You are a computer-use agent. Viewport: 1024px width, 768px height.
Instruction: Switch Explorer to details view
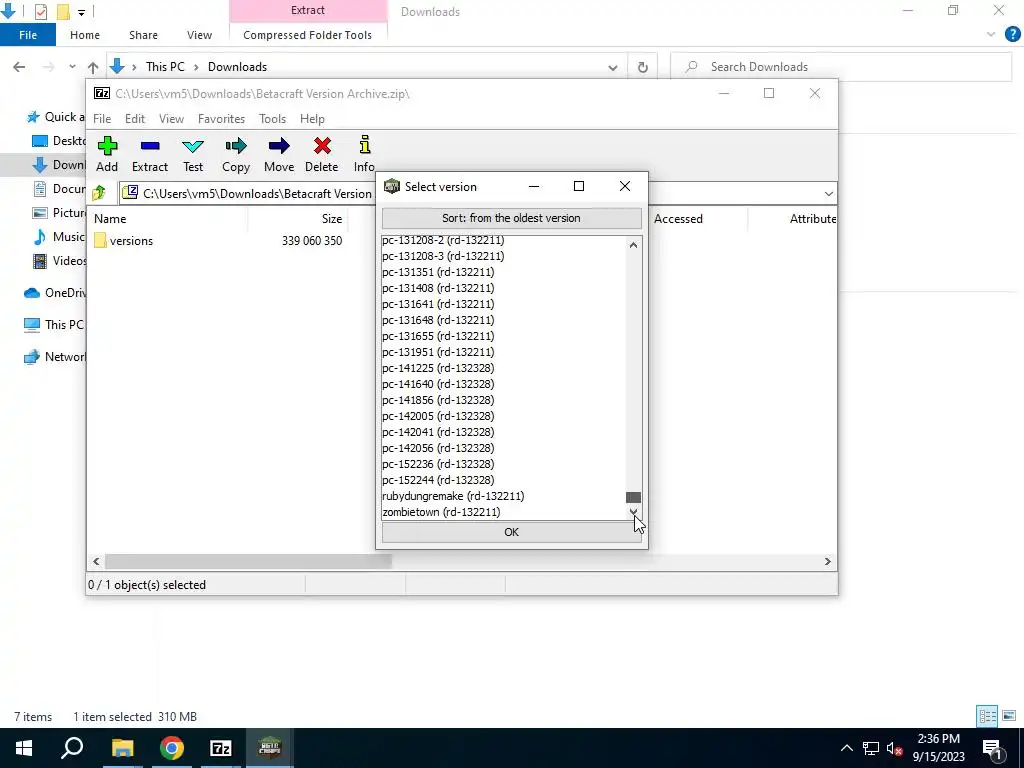[987, 716]
